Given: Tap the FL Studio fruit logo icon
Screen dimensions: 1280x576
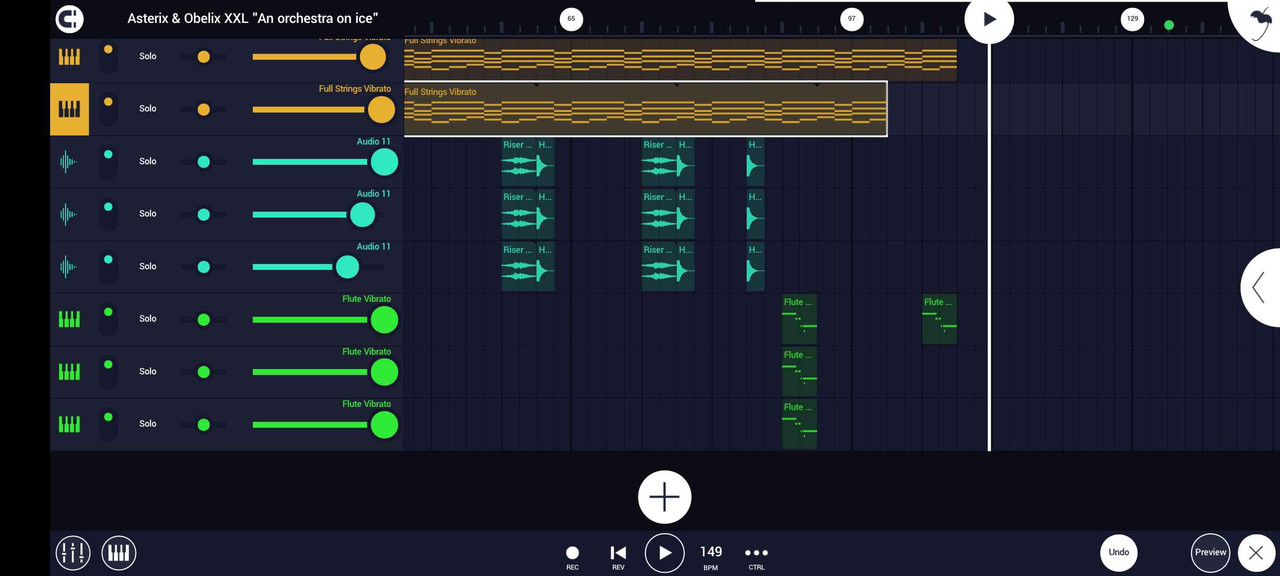Looking at the screenshot, I should pyautogui.click(x=1260, y=22).
